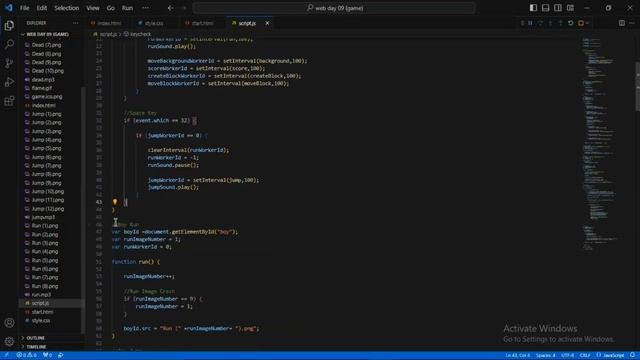Click the Spaces: 4 indentation setting

click(x=546, y=355)
